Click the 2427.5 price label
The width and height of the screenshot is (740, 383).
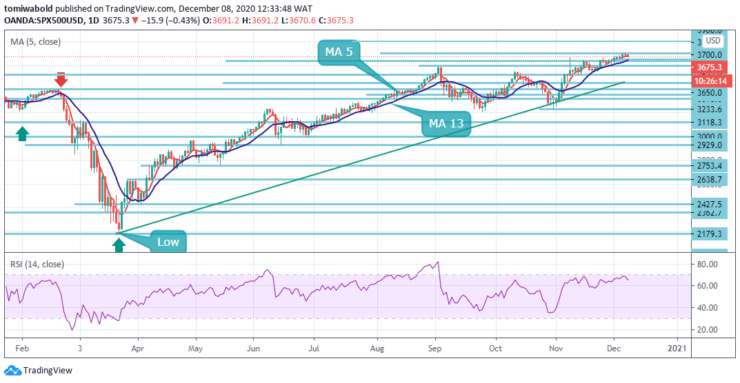(x=710, y=205)
